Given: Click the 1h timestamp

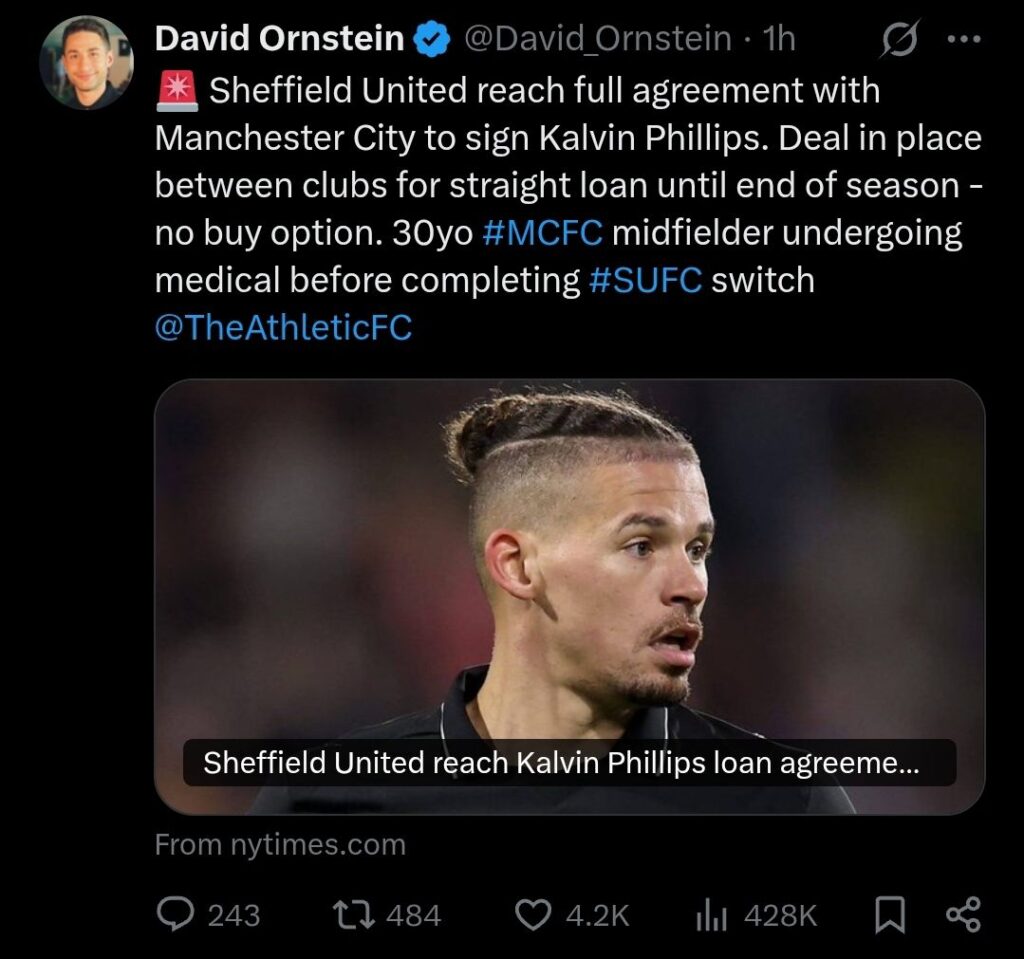Looking at the screenshot, I should pos(779,40).
